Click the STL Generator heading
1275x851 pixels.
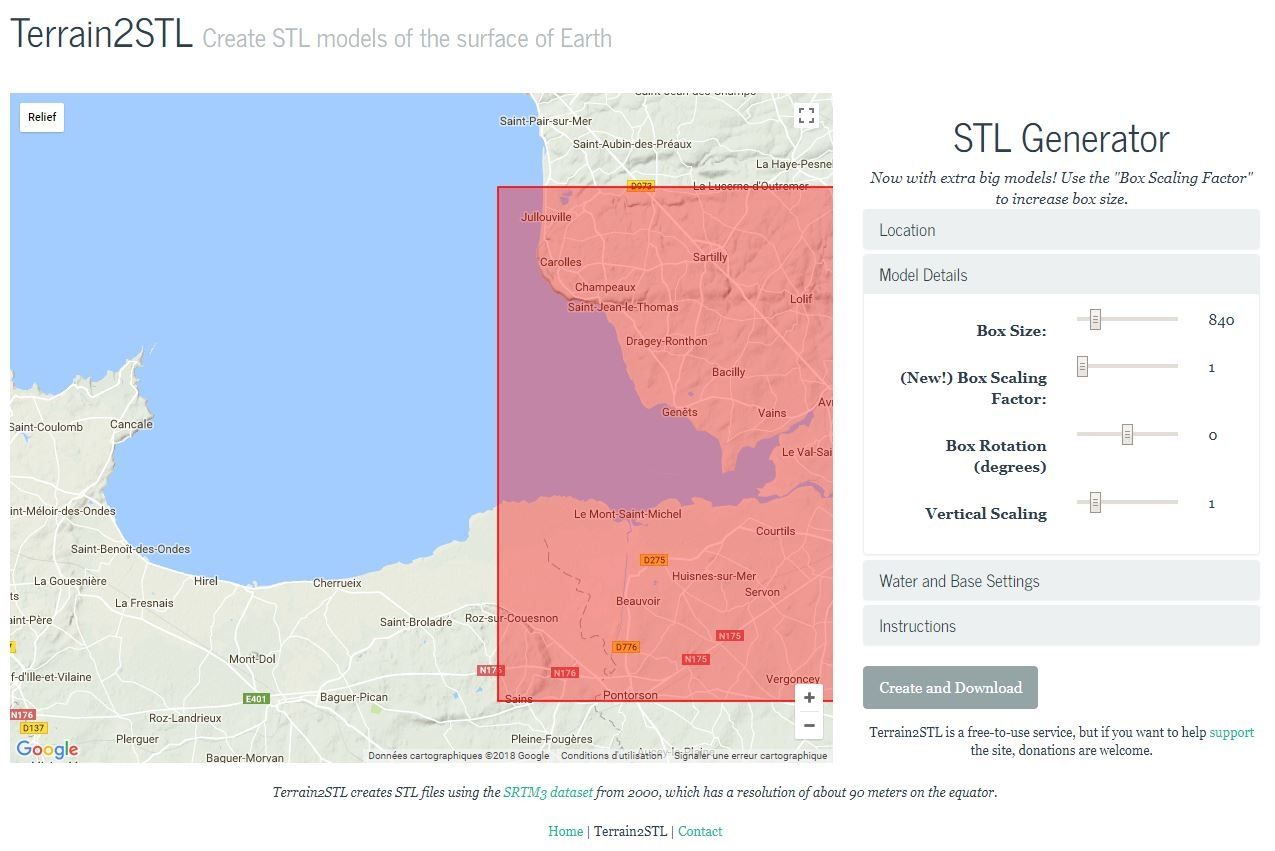click(1061, 138)
